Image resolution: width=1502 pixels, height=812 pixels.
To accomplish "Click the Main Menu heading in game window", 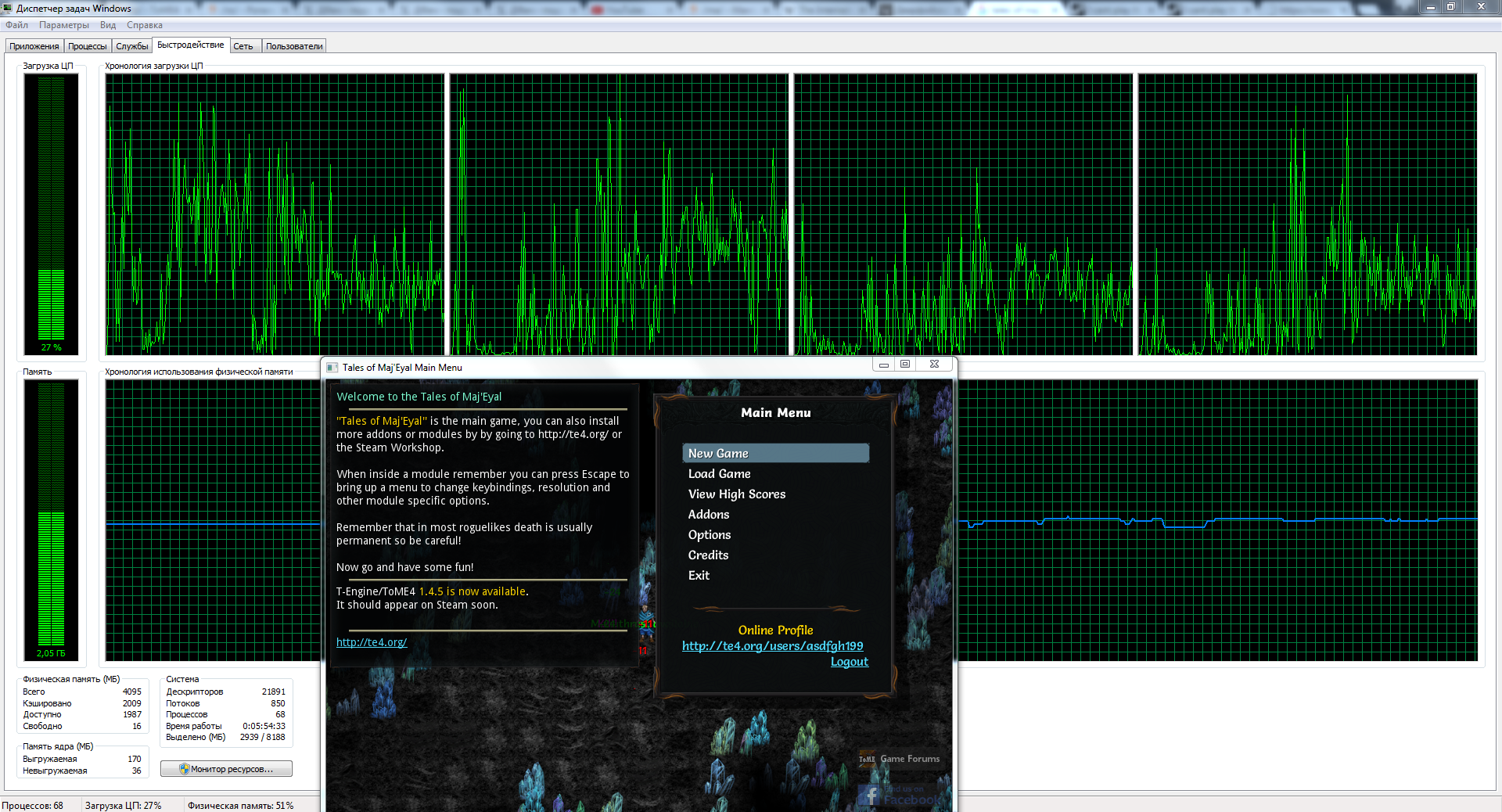I will pyautogui.click(x=776, y=413).
